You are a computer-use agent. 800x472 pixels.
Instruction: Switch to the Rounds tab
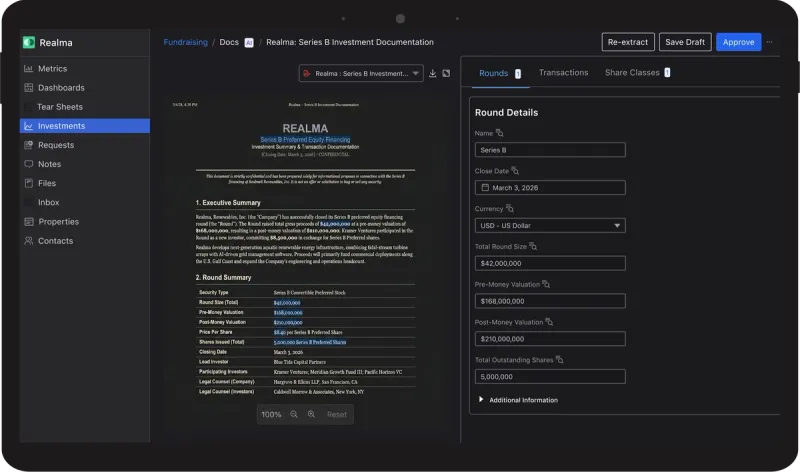tap(500, 73)
